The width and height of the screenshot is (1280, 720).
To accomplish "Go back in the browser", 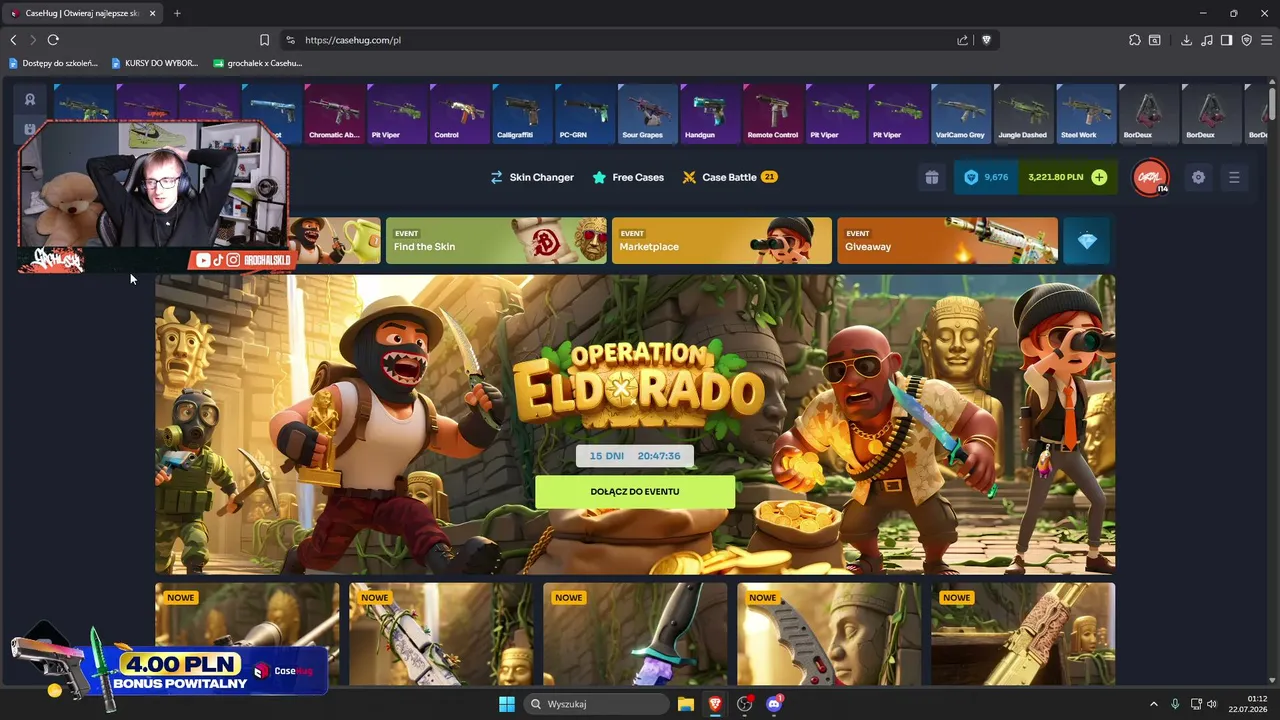I will [14, 40].
